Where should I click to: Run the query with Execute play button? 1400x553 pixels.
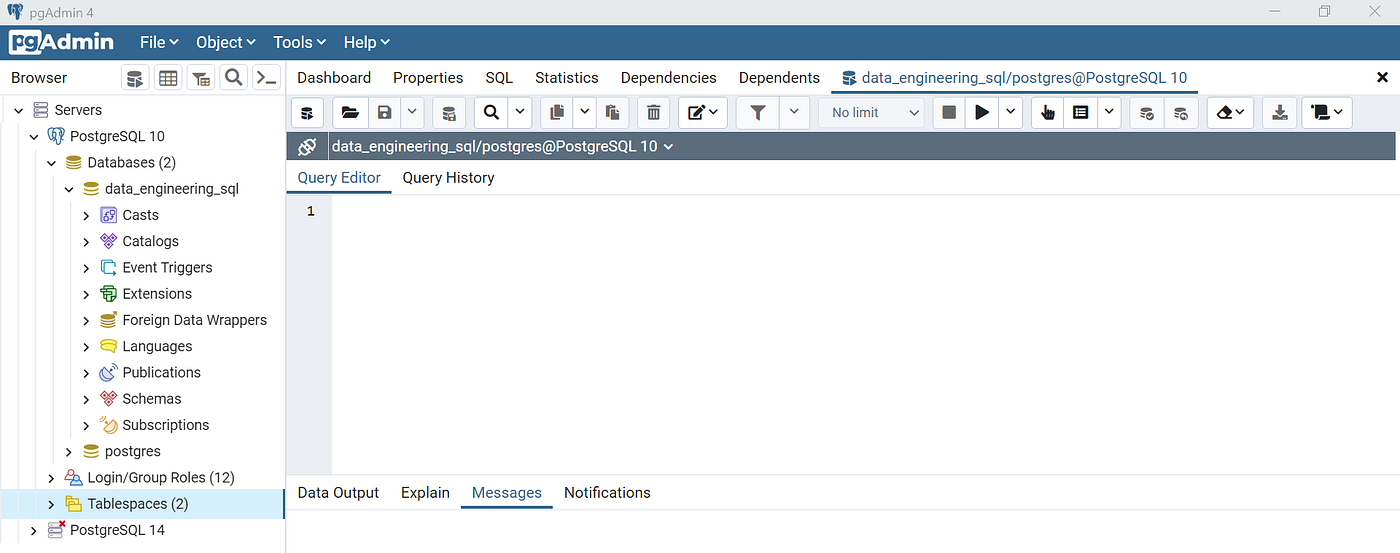982,113
